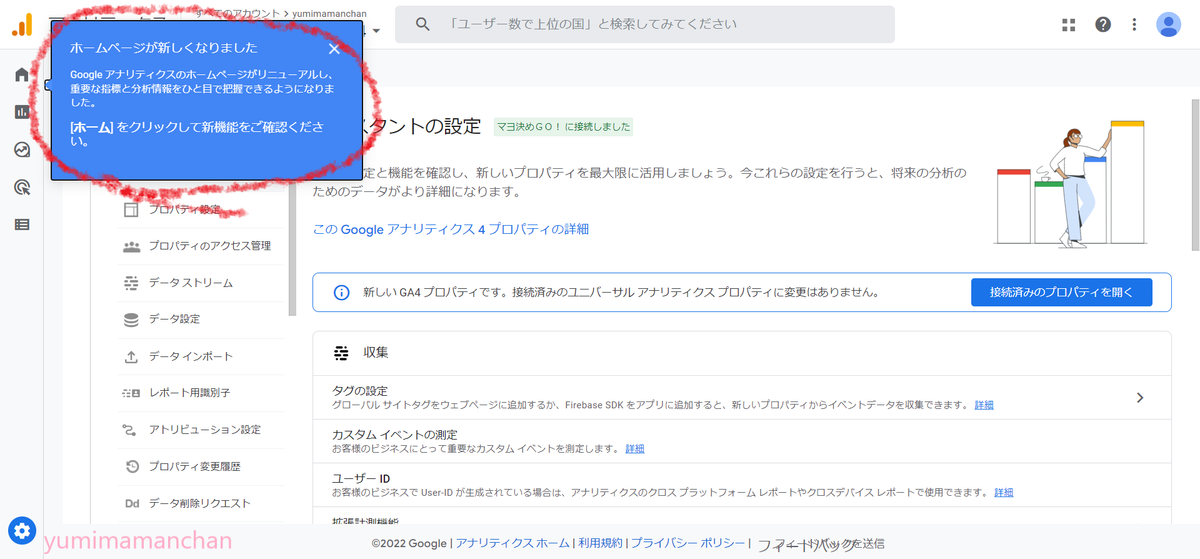Open アナリティクス ホーム footer link
This screenshot has width=1200, height=559.
click(x=513, y=543)
